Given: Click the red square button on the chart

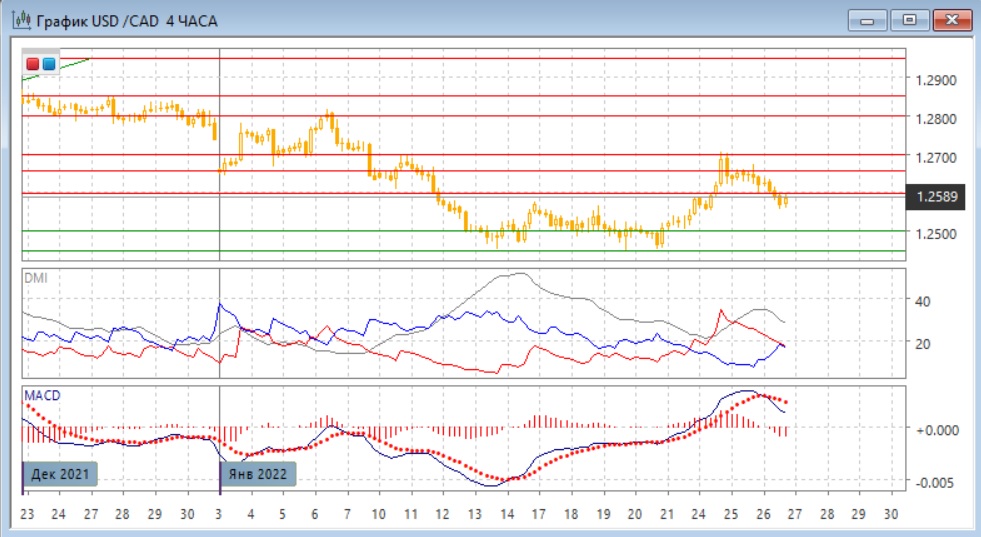Looking at the screenshot, I should click(33, 65).
